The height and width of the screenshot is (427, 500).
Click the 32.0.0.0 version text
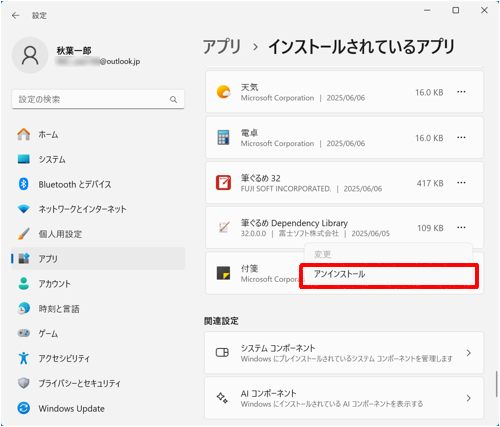click(253, 233)
